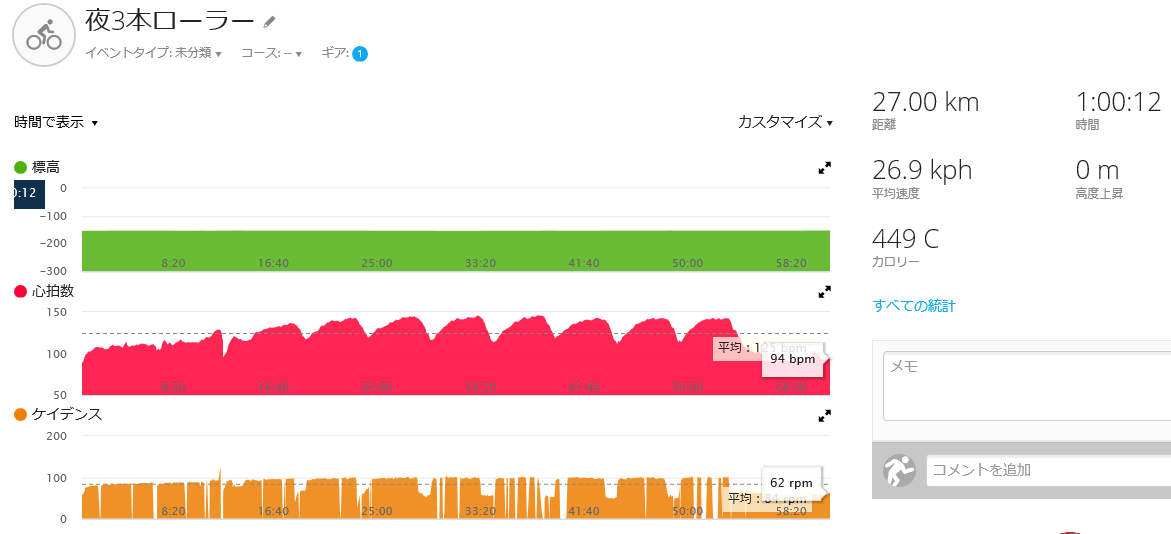Open the イベントタイプ dropdown
Screen dimensions: 1171x534
[x=153, y=54]
